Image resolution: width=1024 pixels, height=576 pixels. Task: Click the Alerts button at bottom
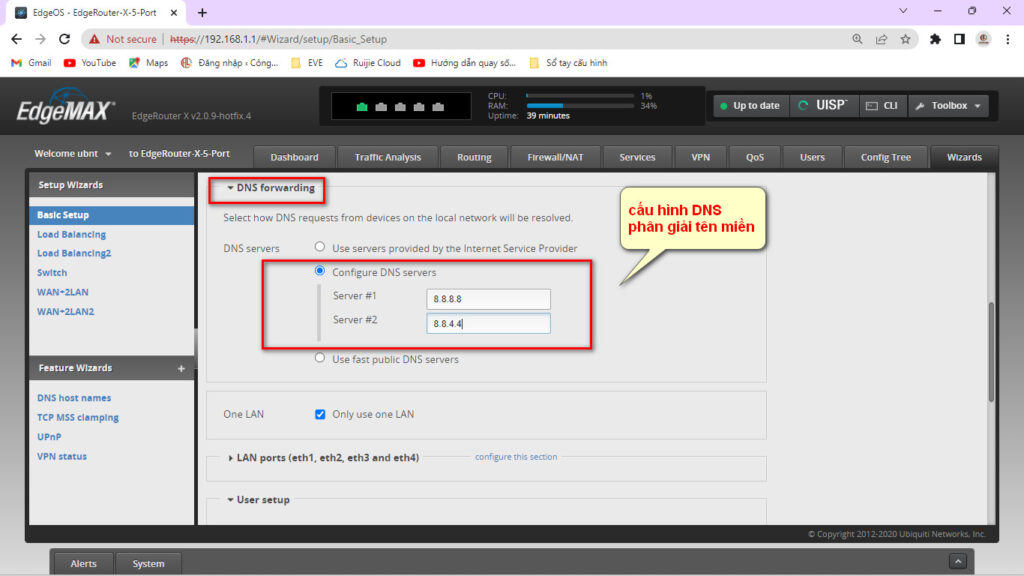coord(84,563)
